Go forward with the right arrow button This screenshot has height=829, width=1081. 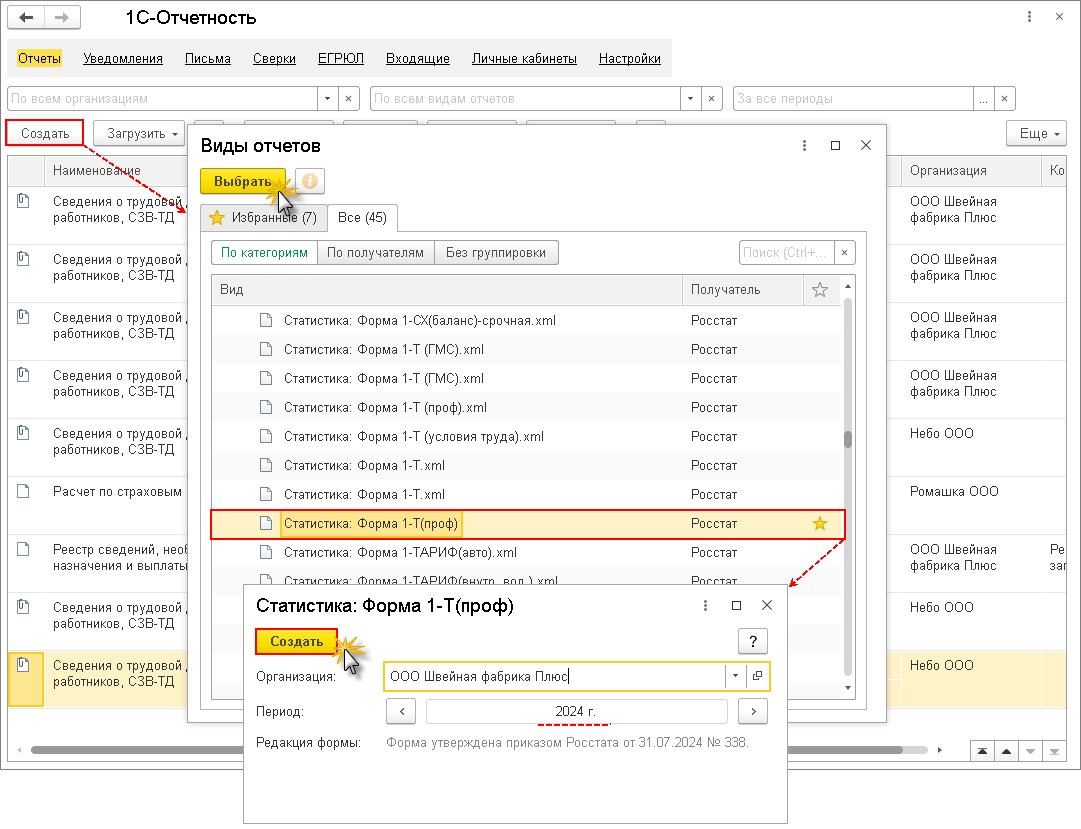62,17
